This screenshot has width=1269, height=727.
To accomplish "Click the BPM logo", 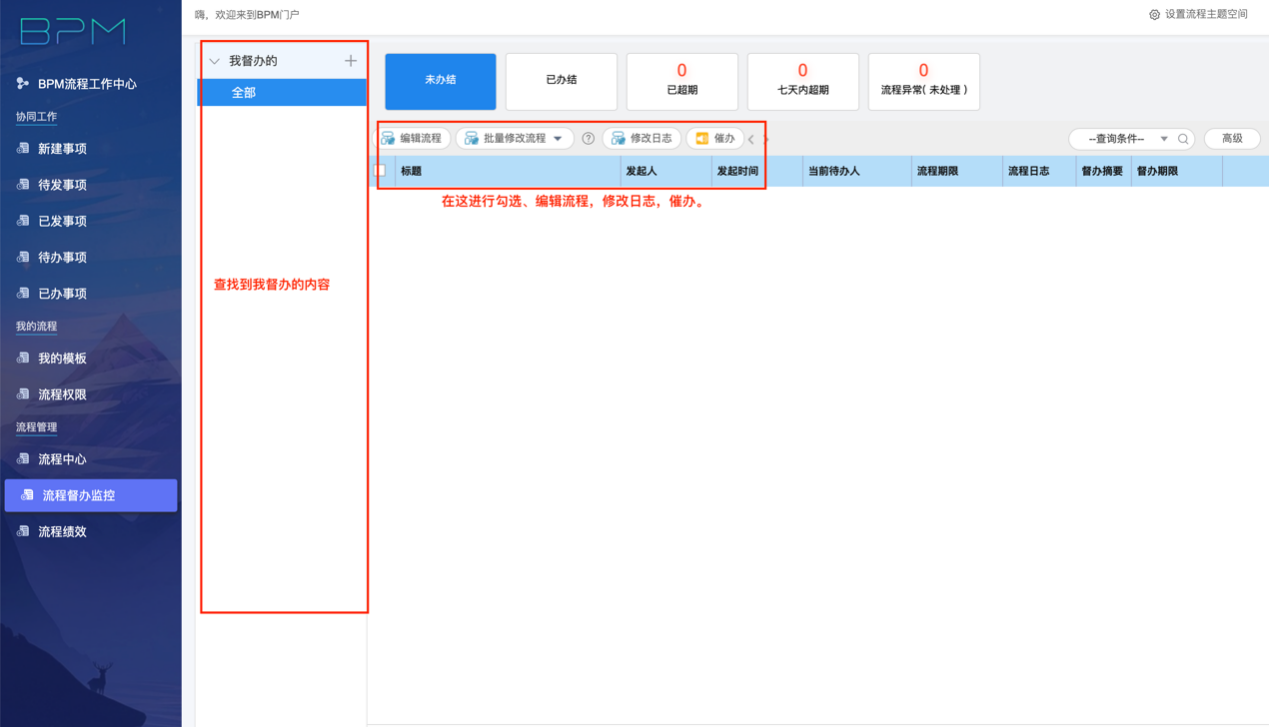I will [73, 32].
